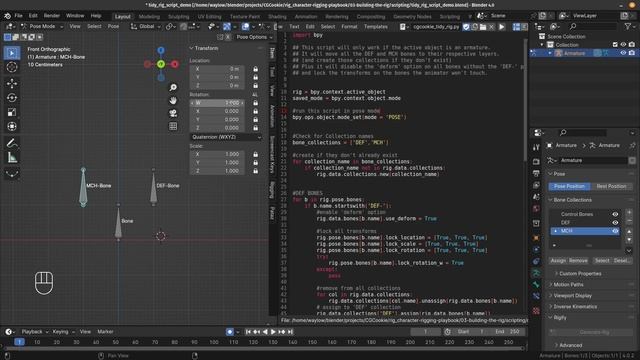Viewport: 640px width, 360px height.
Task: Play the animation in reverse
Action: point(265,332)
